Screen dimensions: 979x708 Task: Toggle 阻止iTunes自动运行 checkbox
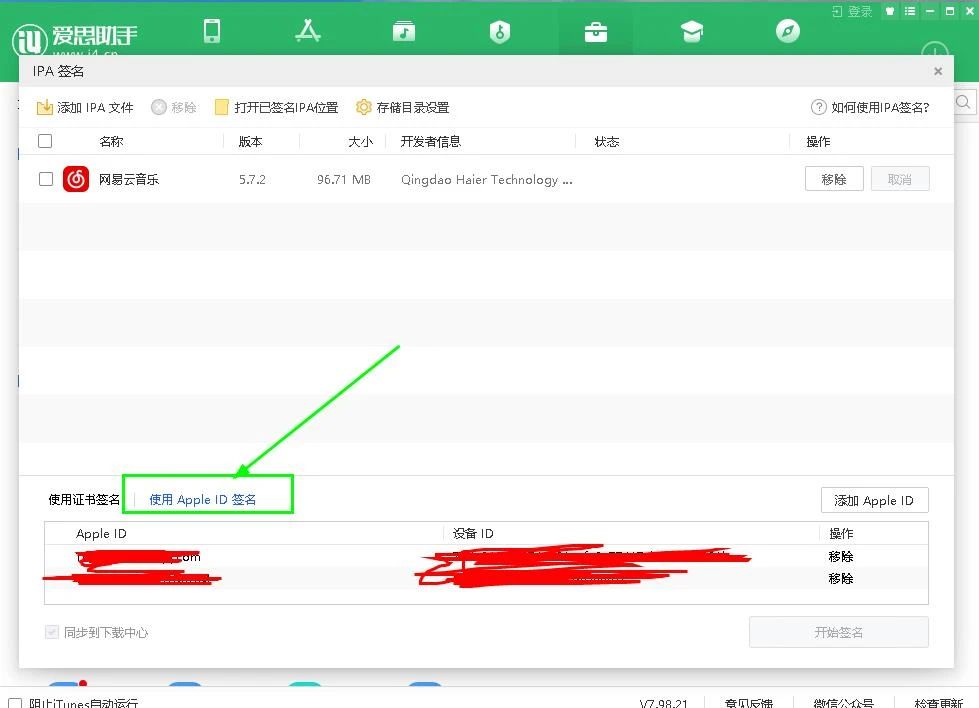[x=16, y=704]
